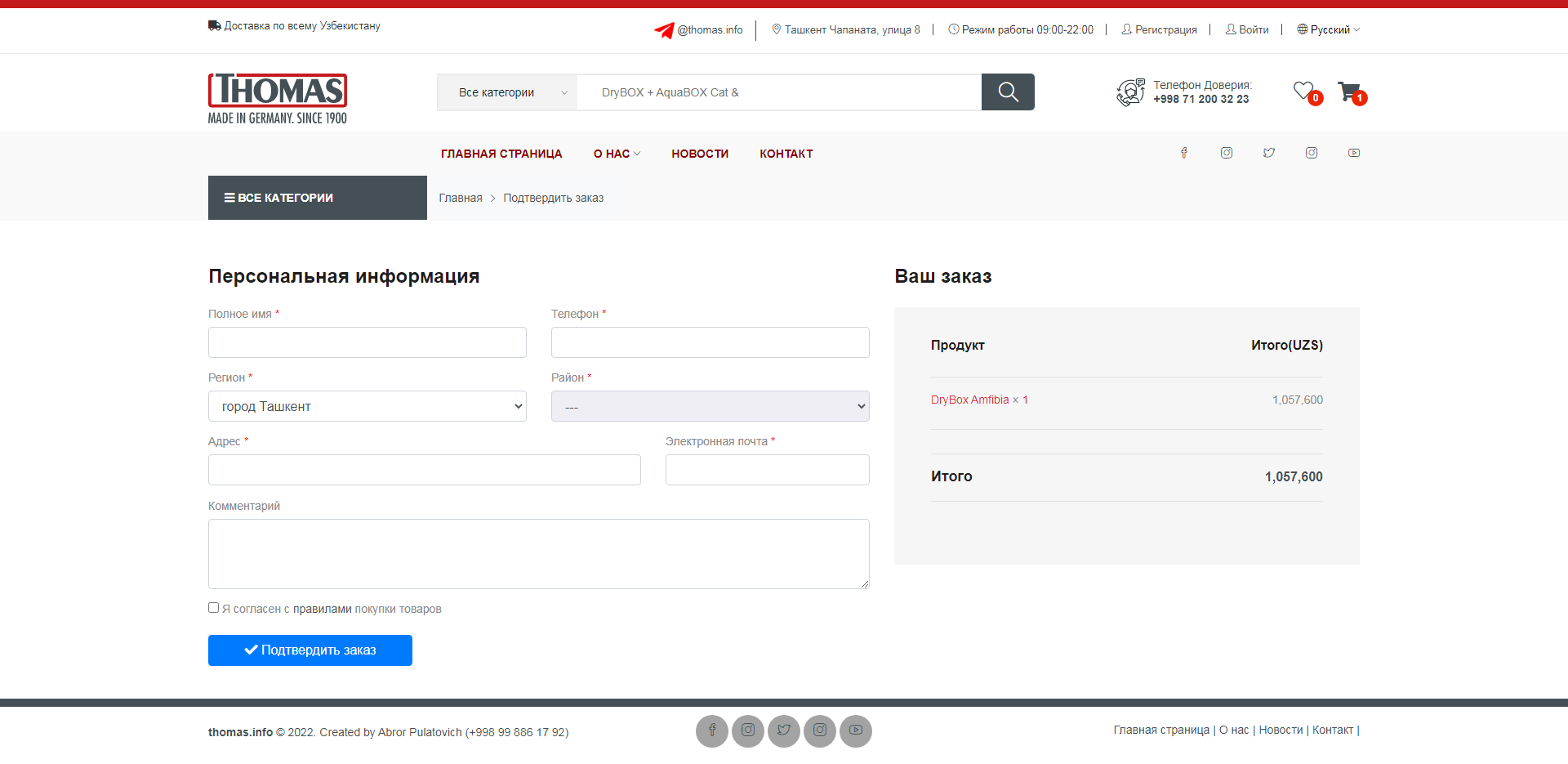The width and height of the screenshot is (1568, 764).
Task: Expand the Русский language selector
Action: (1329, 30)
